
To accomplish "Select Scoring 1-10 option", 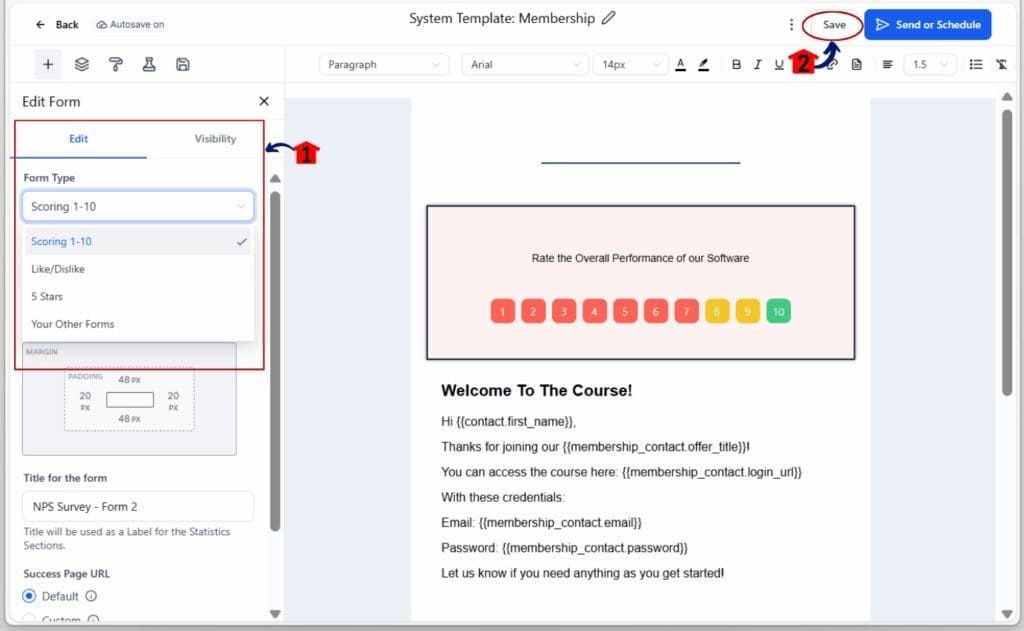I will (x=138, y=241).
